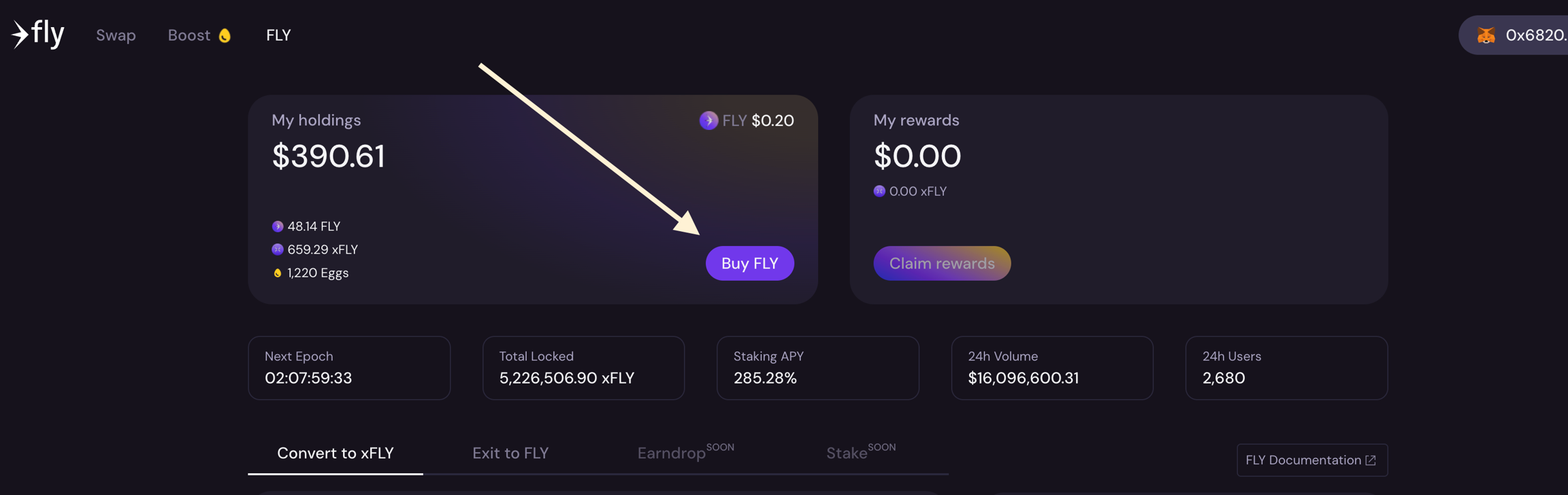The image size is (1568, 495).
Task: Click the Claim rewards button
Action: pyautogui.click(x=942, y=263)
